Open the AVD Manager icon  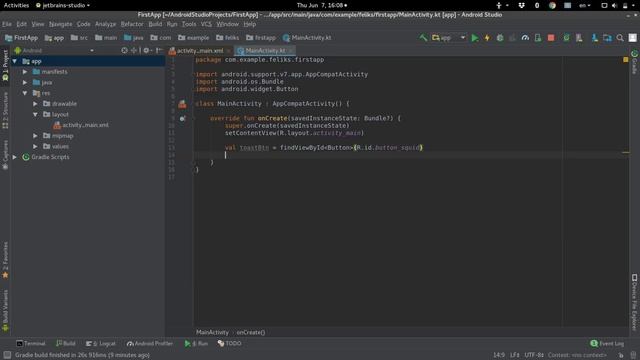pos(579,38)
